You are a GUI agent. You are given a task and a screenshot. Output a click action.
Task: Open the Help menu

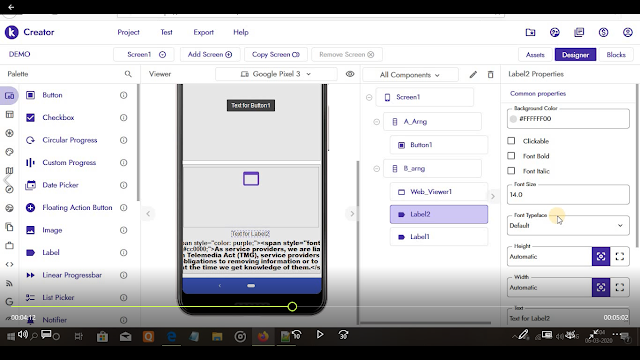pos(241,32)
